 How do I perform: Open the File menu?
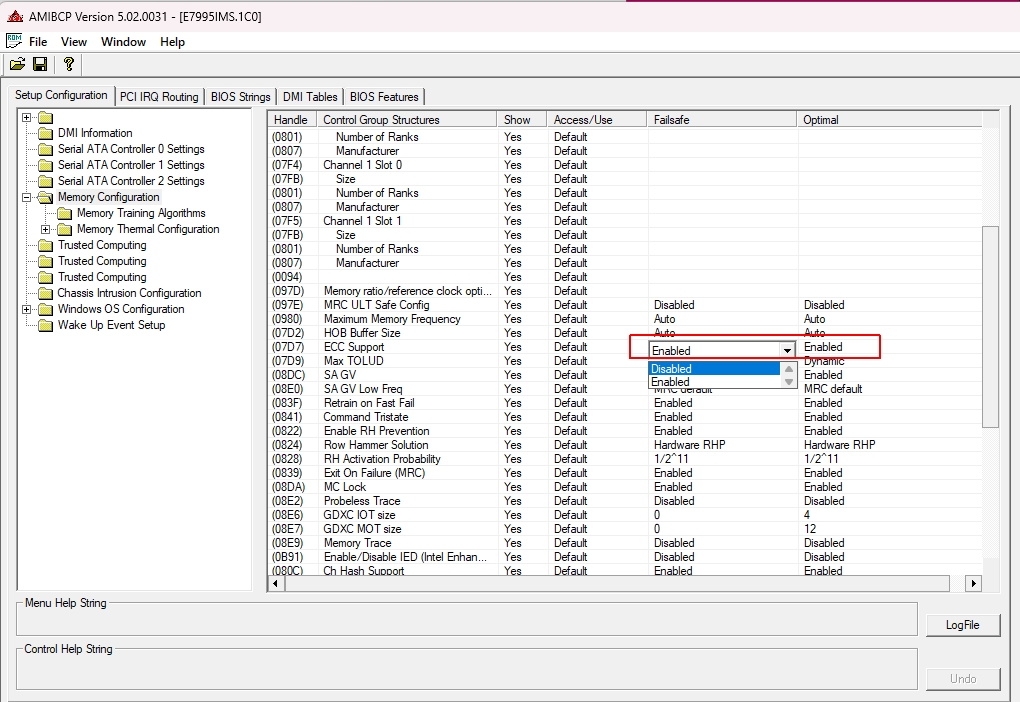click(38, 42)
